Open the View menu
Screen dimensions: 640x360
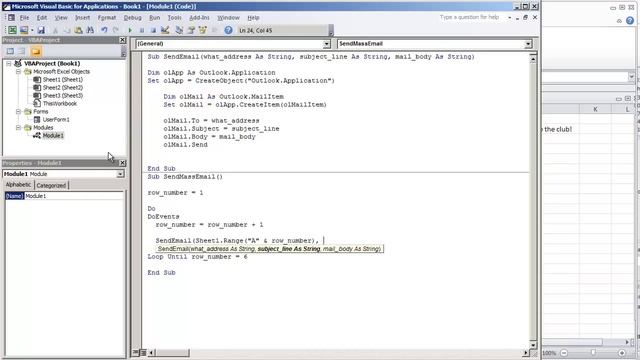[x=61, y=18]
